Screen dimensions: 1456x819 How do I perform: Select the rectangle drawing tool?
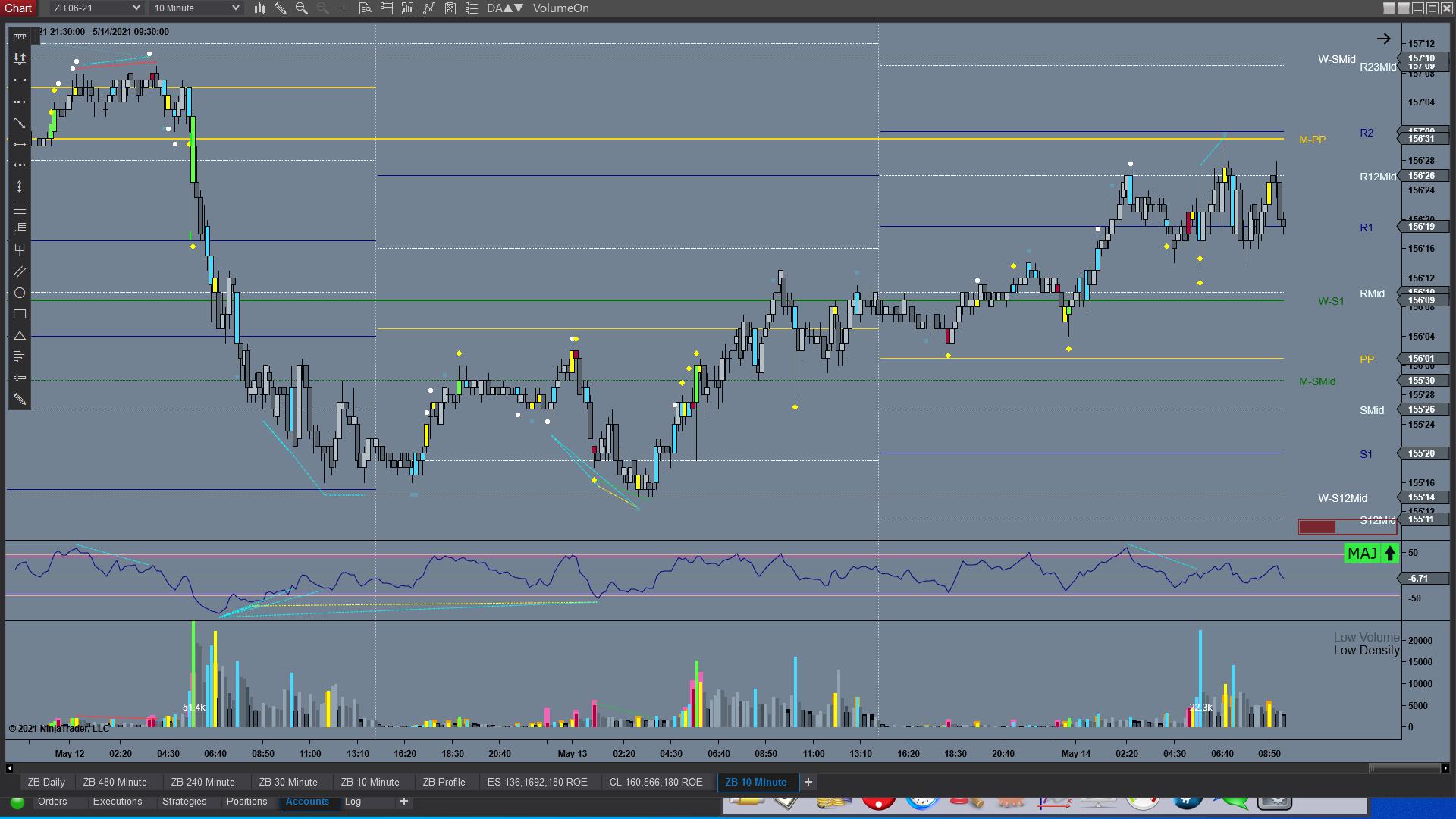20,314
